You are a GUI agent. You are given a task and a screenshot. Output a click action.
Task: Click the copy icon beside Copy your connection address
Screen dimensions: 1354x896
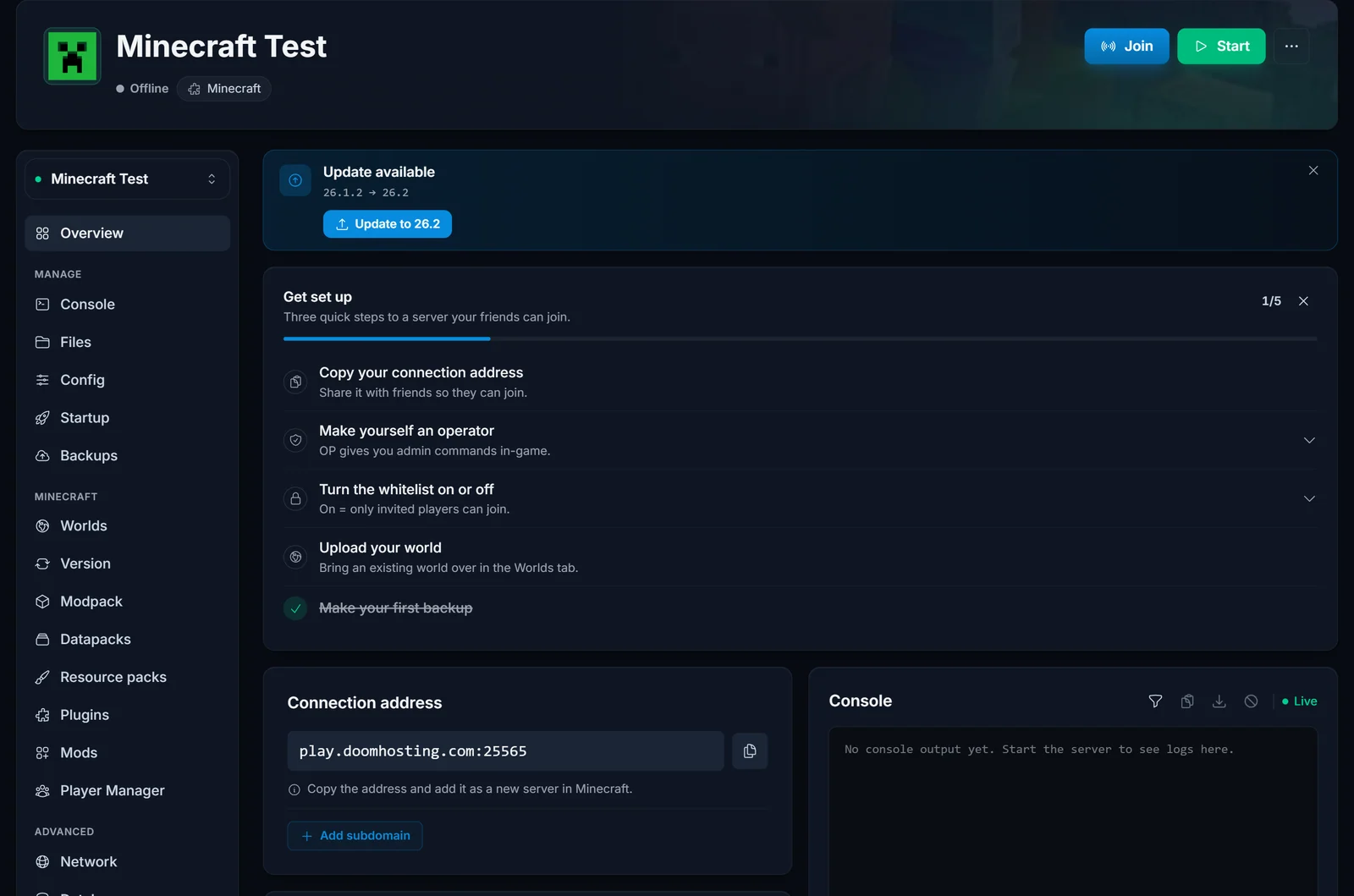[x=295, y=382]
